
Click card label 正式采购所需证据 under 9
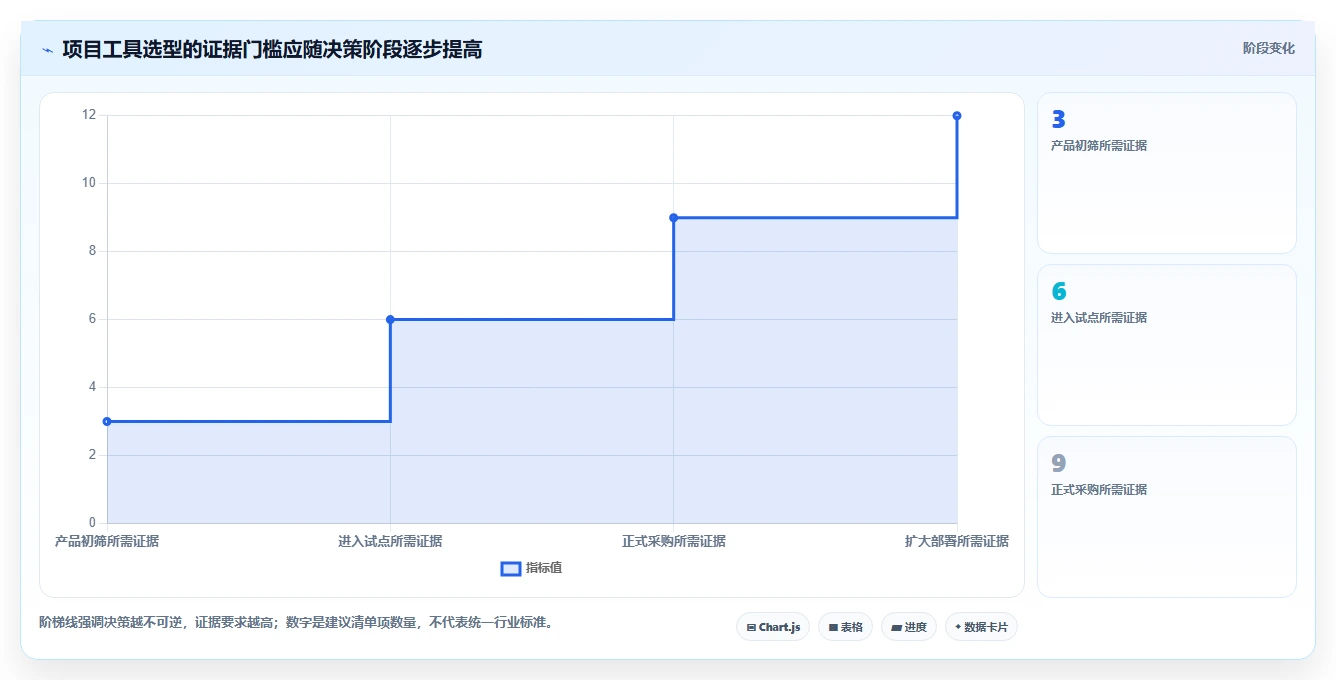click(x=1099, y=490)
